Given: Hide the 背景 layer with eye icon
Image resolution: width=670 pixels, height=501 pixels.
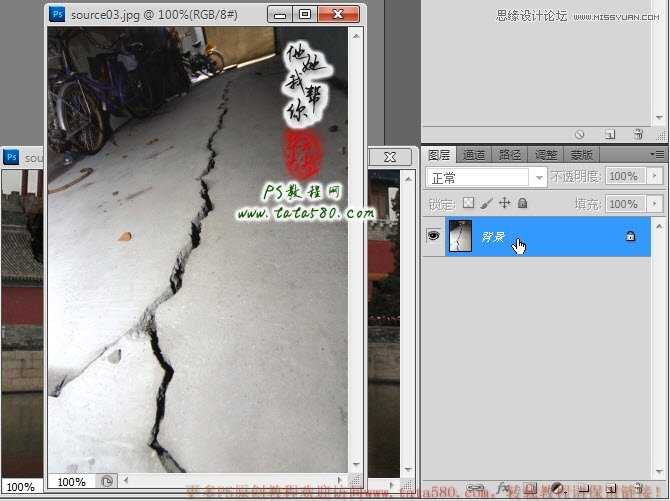Looking at the screenshot, I should 433,236.
